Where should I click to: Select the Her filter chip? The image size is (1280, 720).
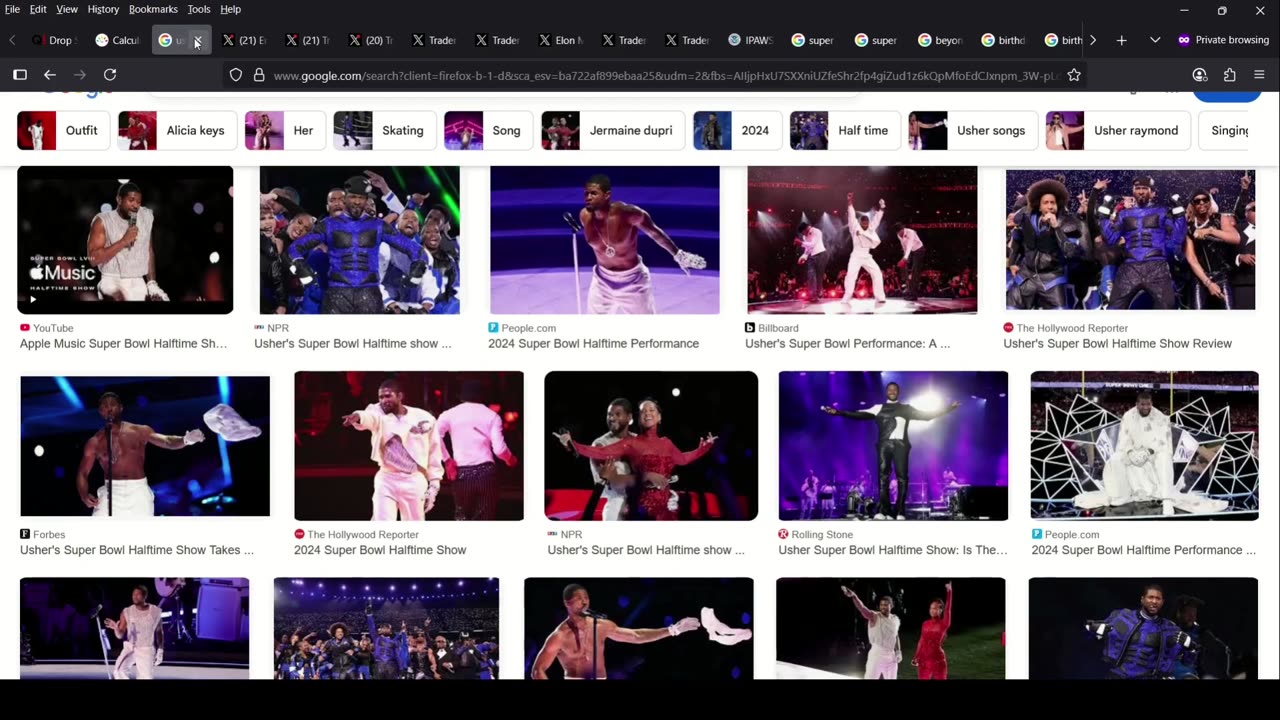coord(284,131)
